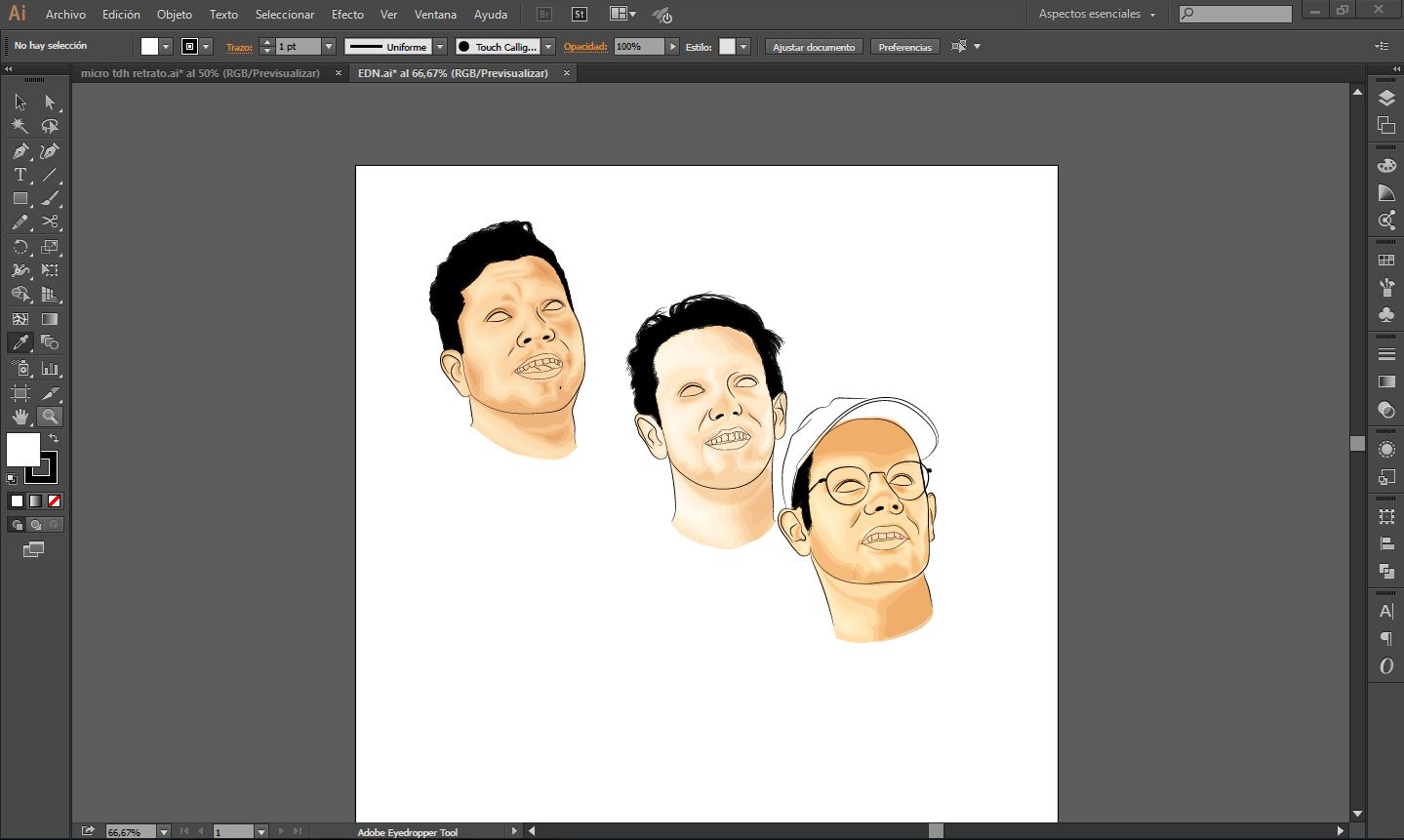Select the Direct Selection tool
1404x840 pixels.
tap(50, 102)
